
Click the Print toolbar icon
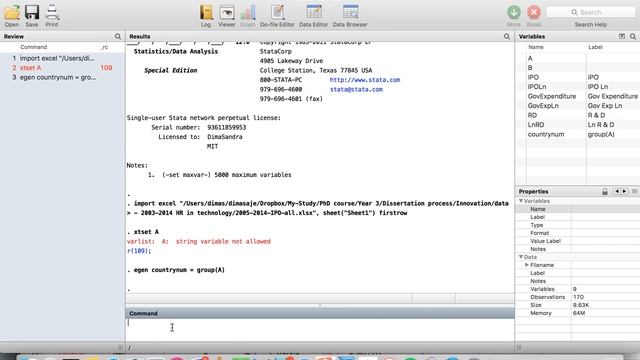point(52,13)
